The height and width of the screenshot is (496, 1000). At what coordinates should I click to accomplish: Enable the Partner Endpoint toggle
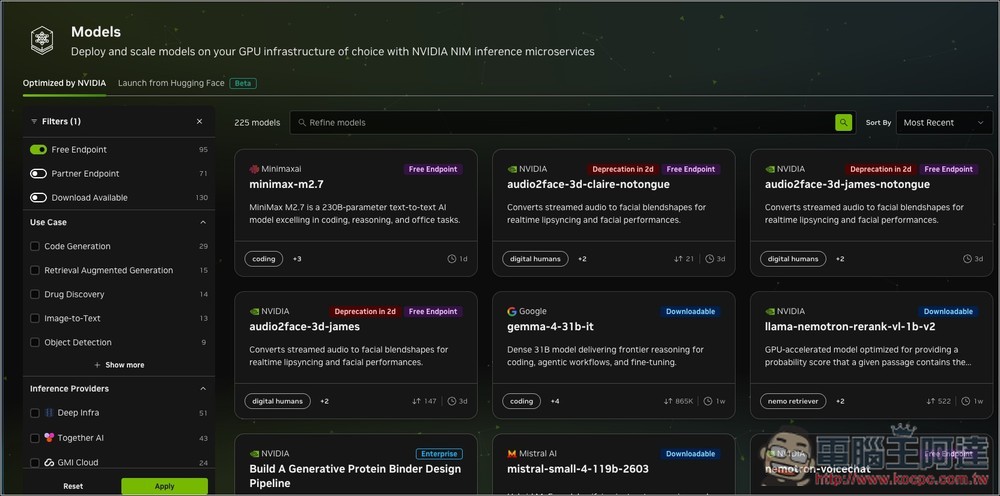(38, 173)
